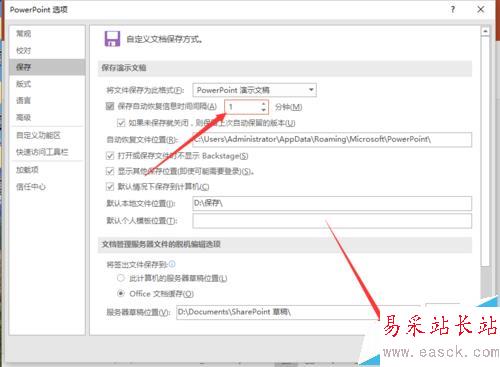Click the info icon beside 将签出文件保存到
Viewport: 500px width, 367px height.
pos(172,264)
